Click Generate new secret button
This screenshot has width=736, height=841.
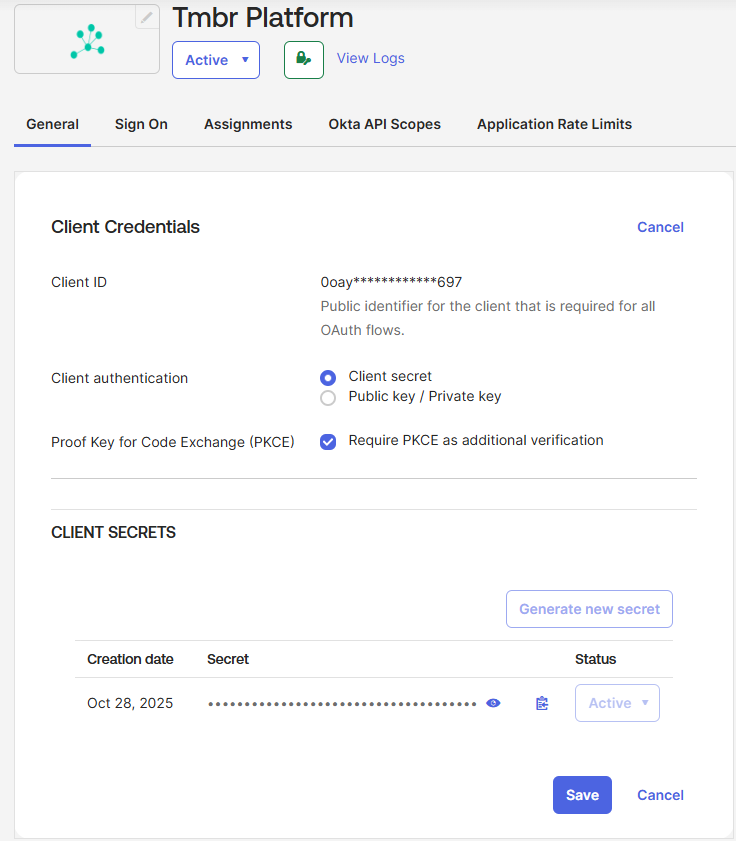589,609
